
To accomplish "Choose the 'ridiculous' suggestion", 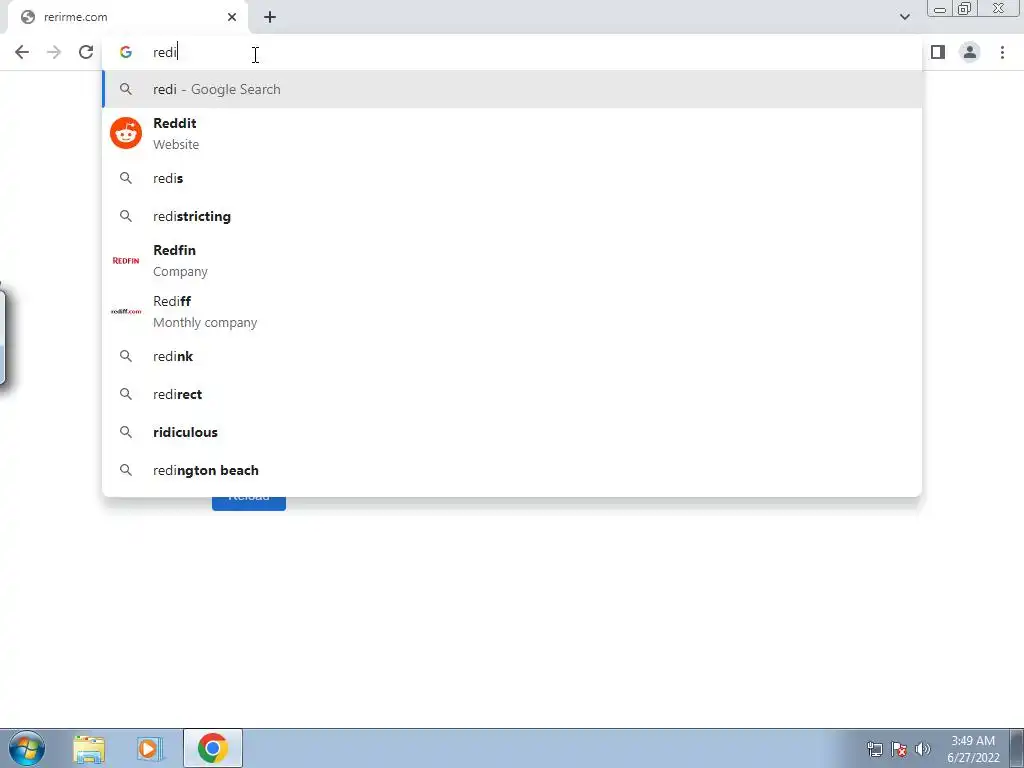I will click(x=512, y=432).
